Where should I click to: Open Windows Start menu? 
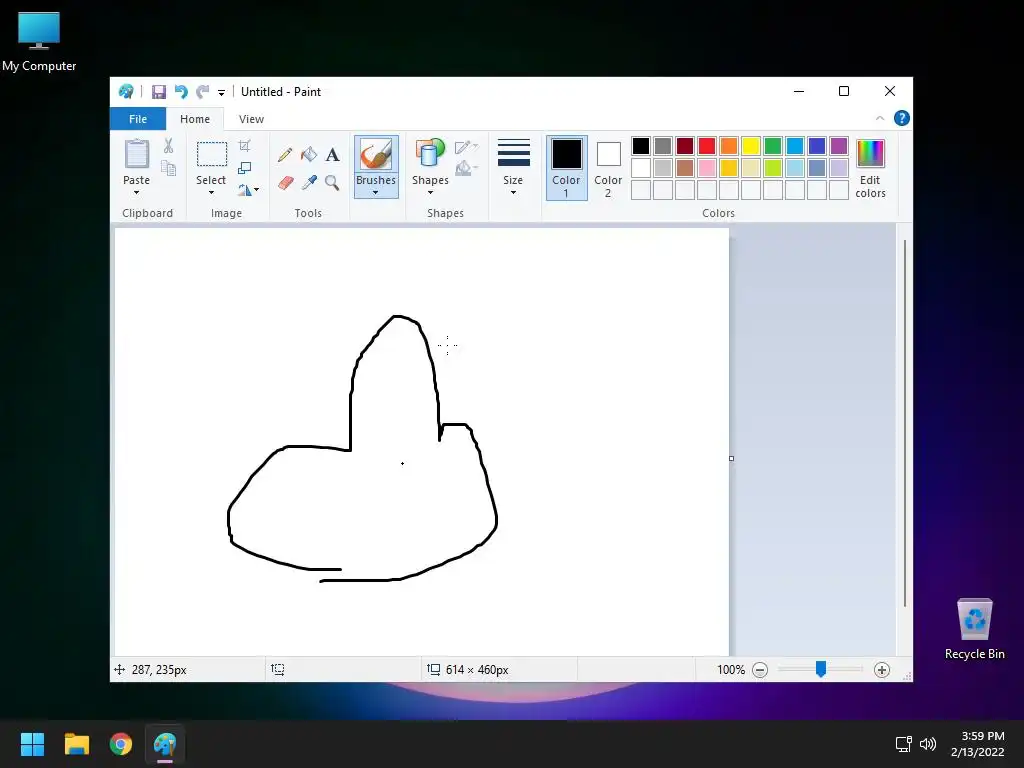(32, 744)
